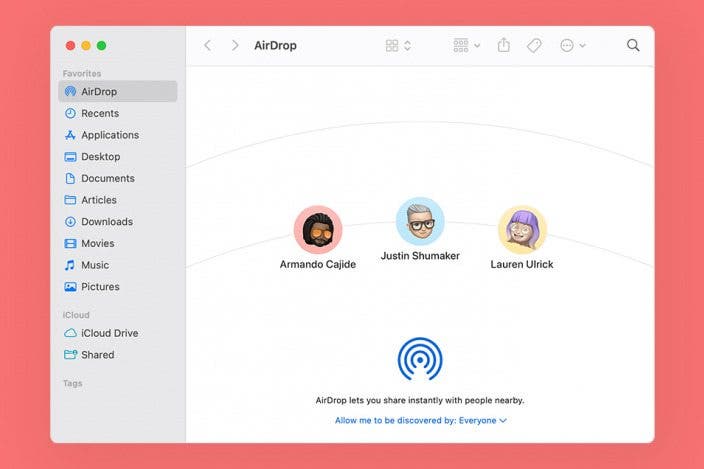The image size is (704, 469).
Task: Change view with icon view switcher
Action: [398, 45]
